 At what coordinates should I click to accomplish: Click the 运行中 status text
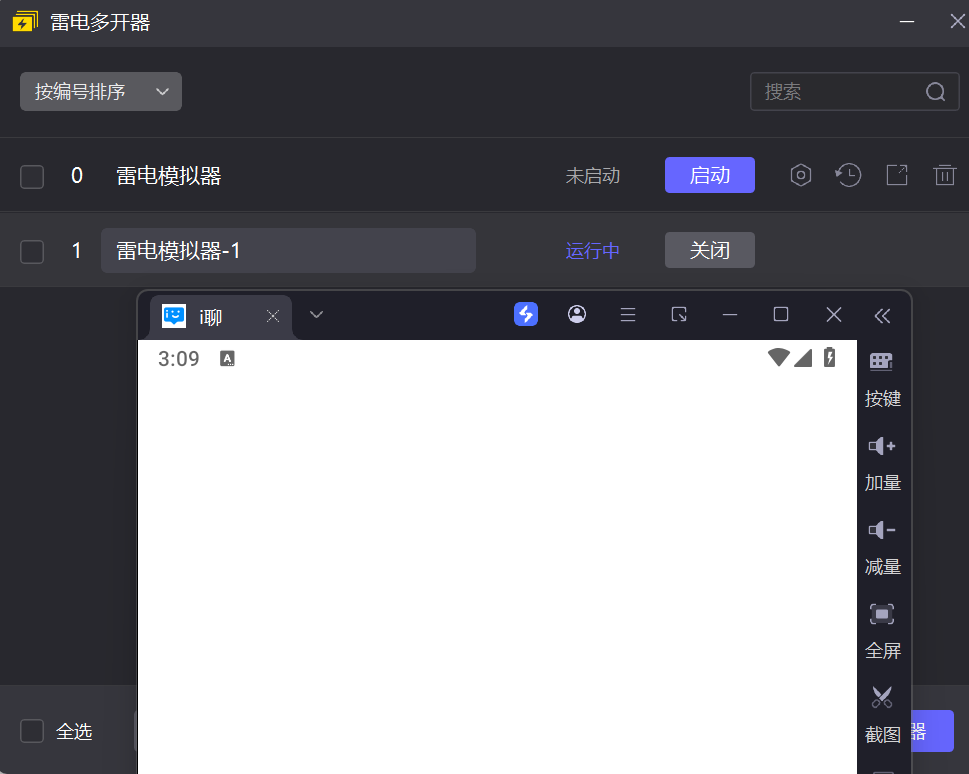tap(593, 250)
